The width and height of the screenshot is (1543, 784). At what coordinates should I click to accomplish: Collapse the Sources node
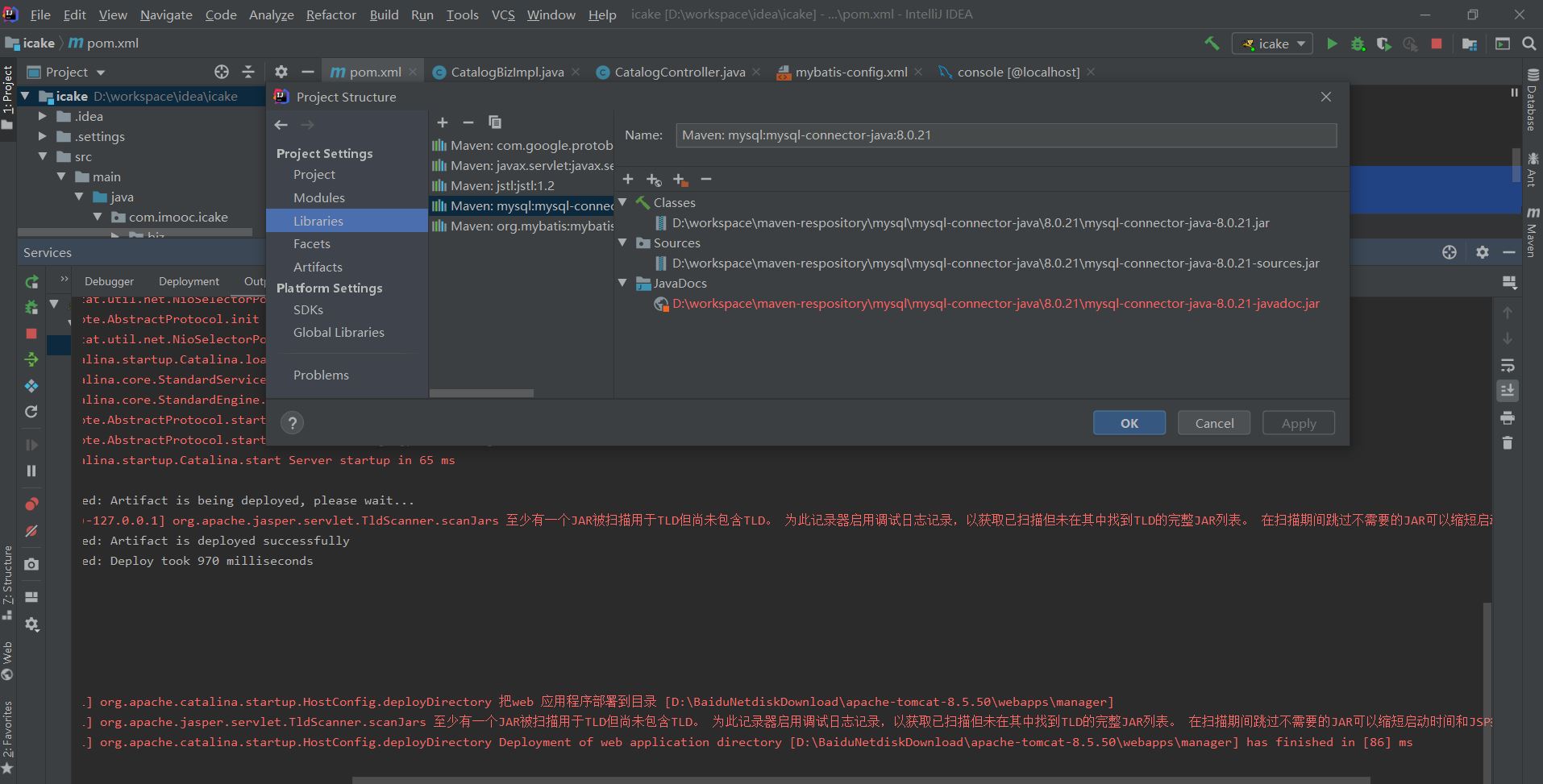622,243
